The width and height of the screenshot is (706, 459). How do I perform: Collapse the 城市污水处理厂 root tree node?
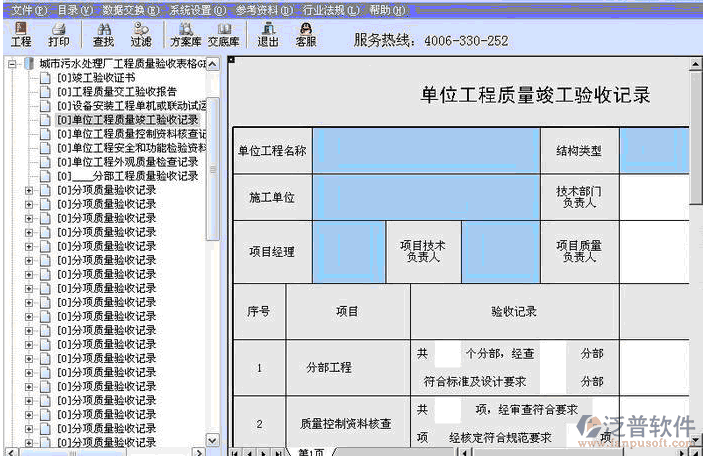13,64
